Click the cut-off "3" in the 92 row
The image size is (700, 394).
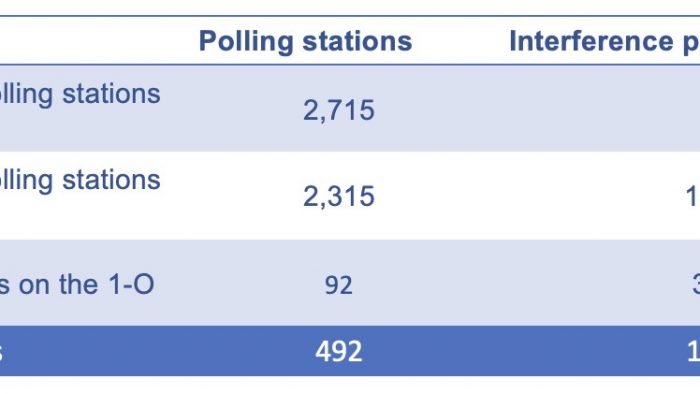click(x=696, y=285)
